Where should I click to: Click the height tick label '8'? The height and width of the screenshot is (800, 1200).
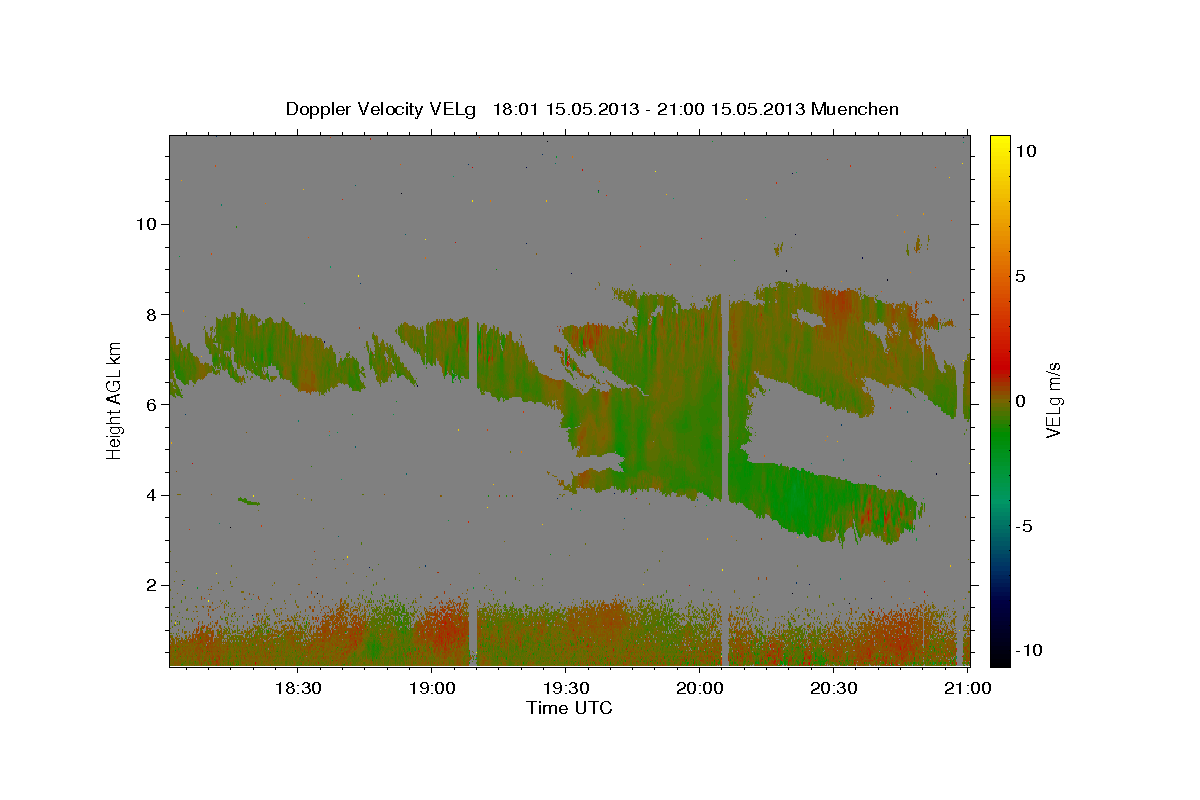point(150,314)
